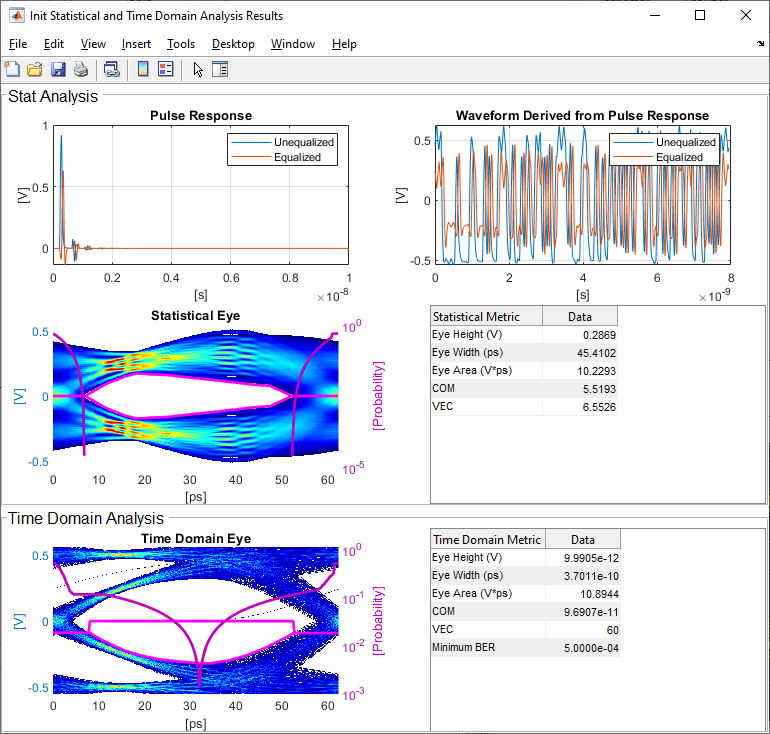Toggle the Property Inspector toolbar icon
This screenshot has height=734, width=770.
[x=220, y=70]
